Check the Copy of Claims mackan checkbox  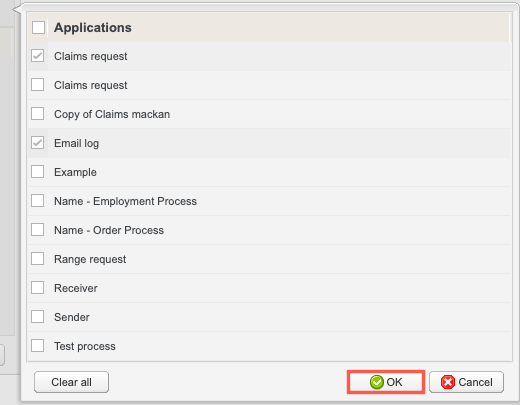[x=37, y=114]
